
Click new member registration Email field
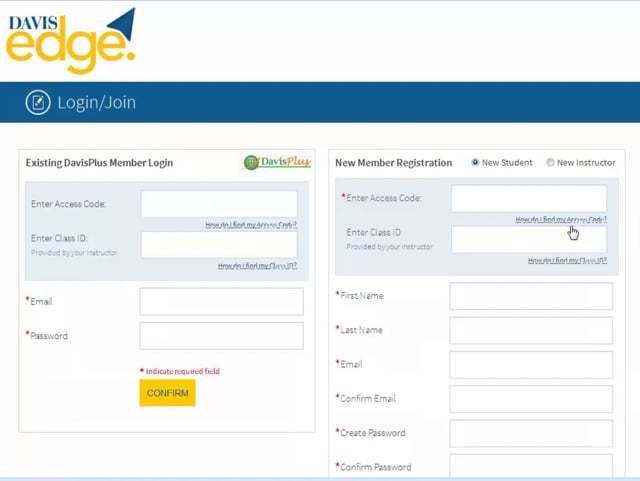coord(531,365)
